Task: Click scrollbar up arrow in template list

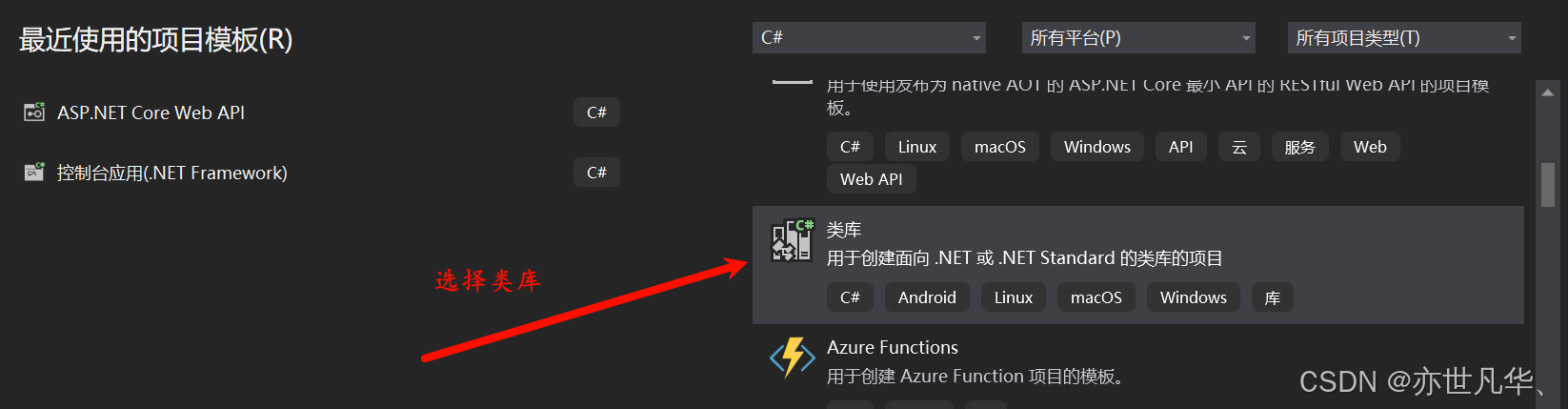Action: pyautogui.click(x=1547, y=93)
